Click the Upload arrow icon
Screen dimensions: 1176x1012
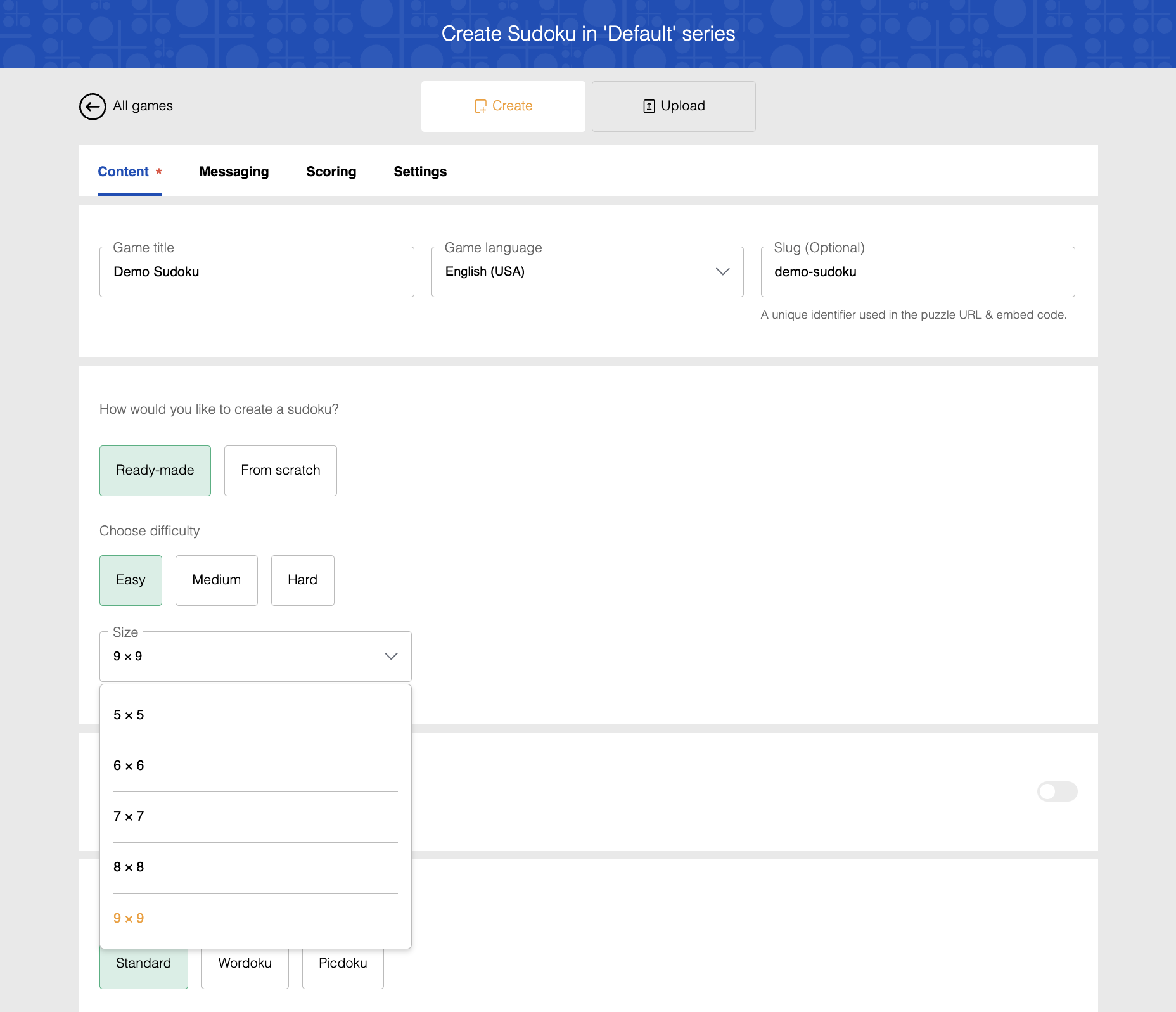[649, 106]
